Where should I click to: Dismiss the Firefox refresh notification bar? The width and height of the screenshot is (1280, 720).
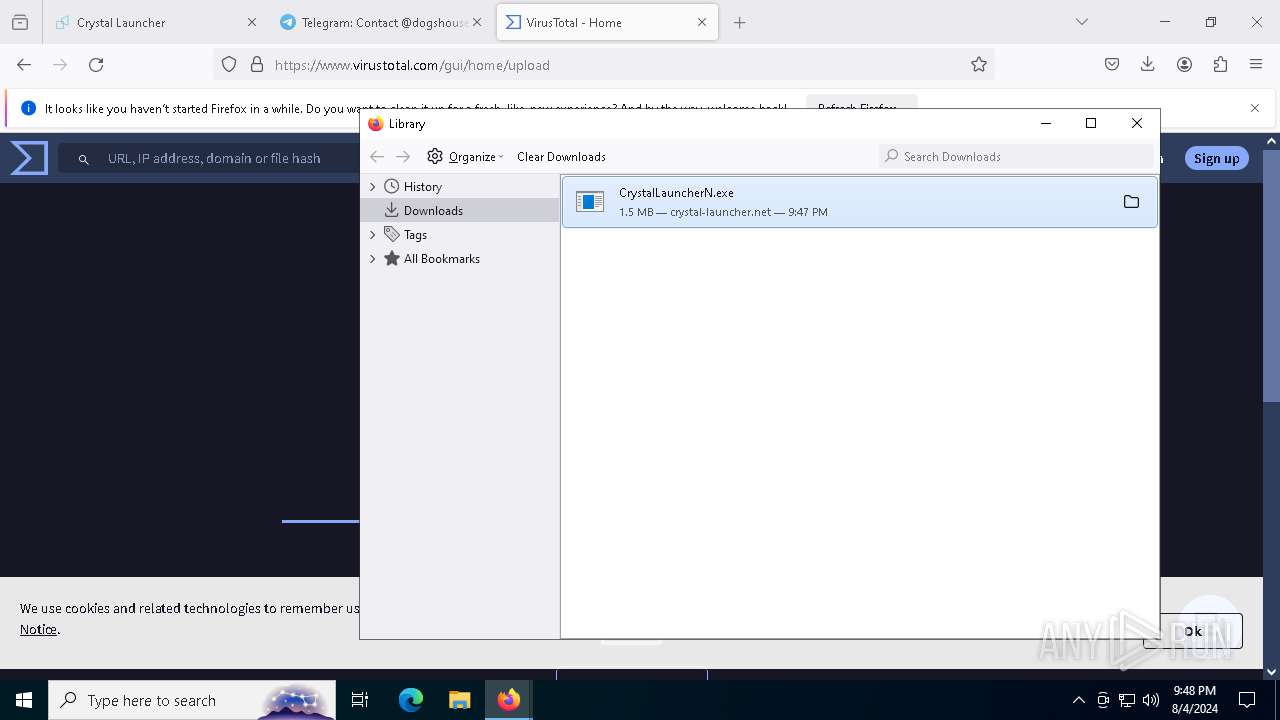(1255, 108)
